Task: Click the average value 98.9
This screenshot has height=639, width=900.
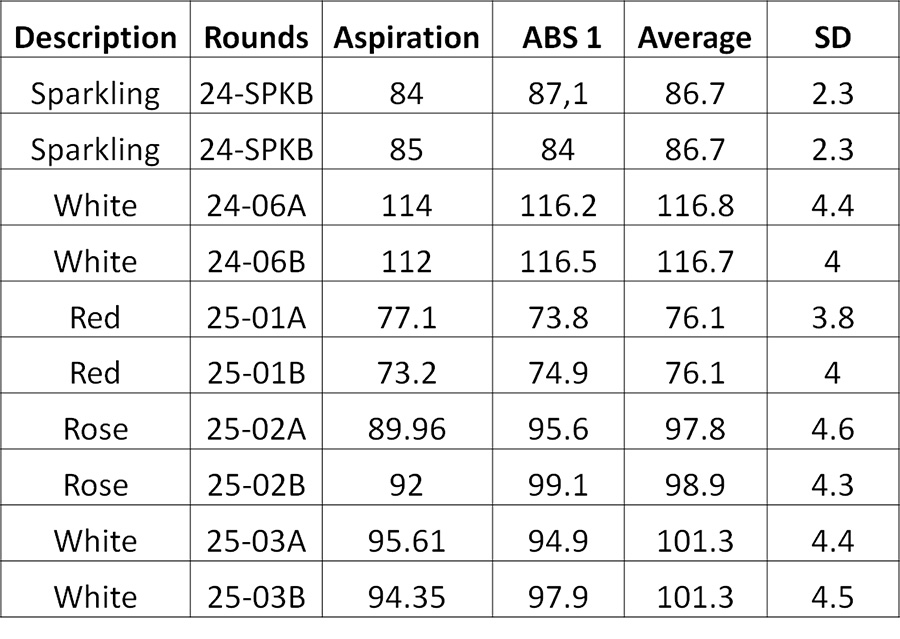Action: [695, 485]
